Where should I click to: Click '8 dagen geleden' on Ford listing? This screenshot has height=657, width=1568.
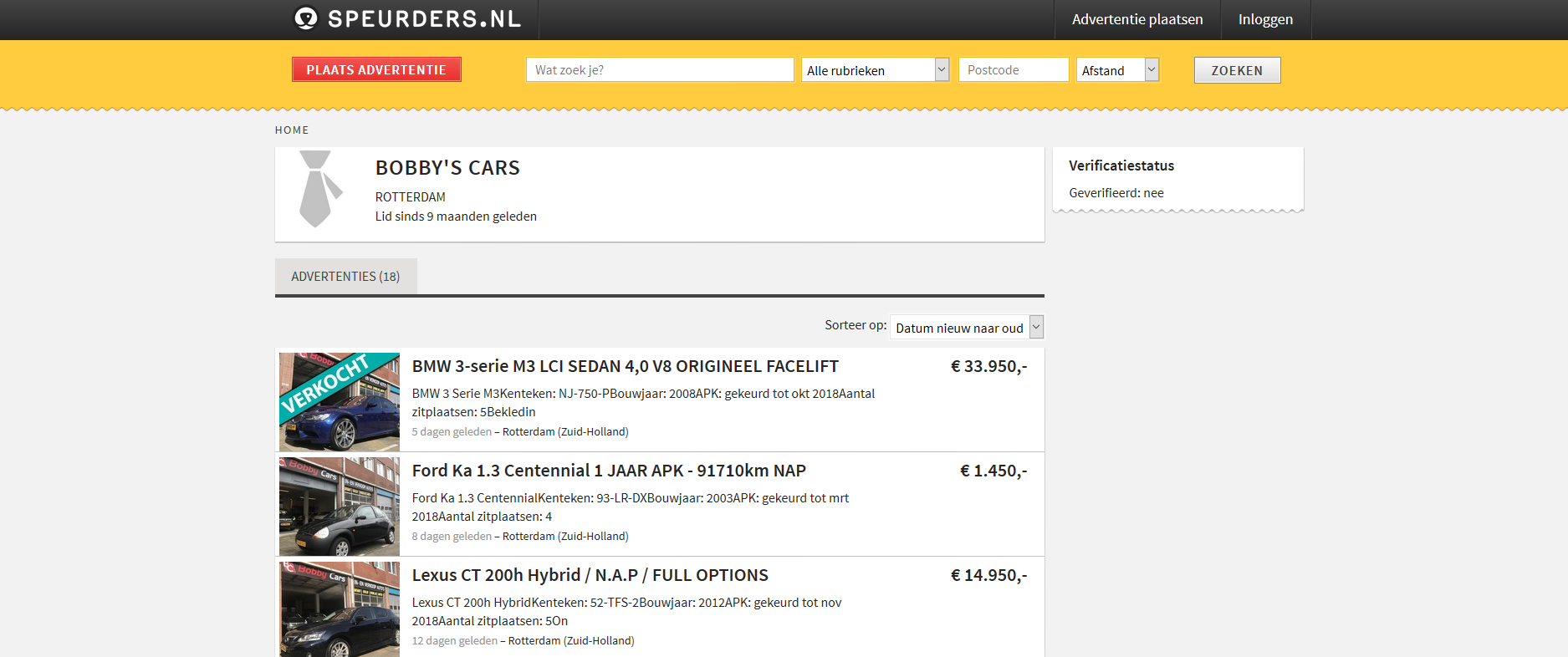point(452,536)
